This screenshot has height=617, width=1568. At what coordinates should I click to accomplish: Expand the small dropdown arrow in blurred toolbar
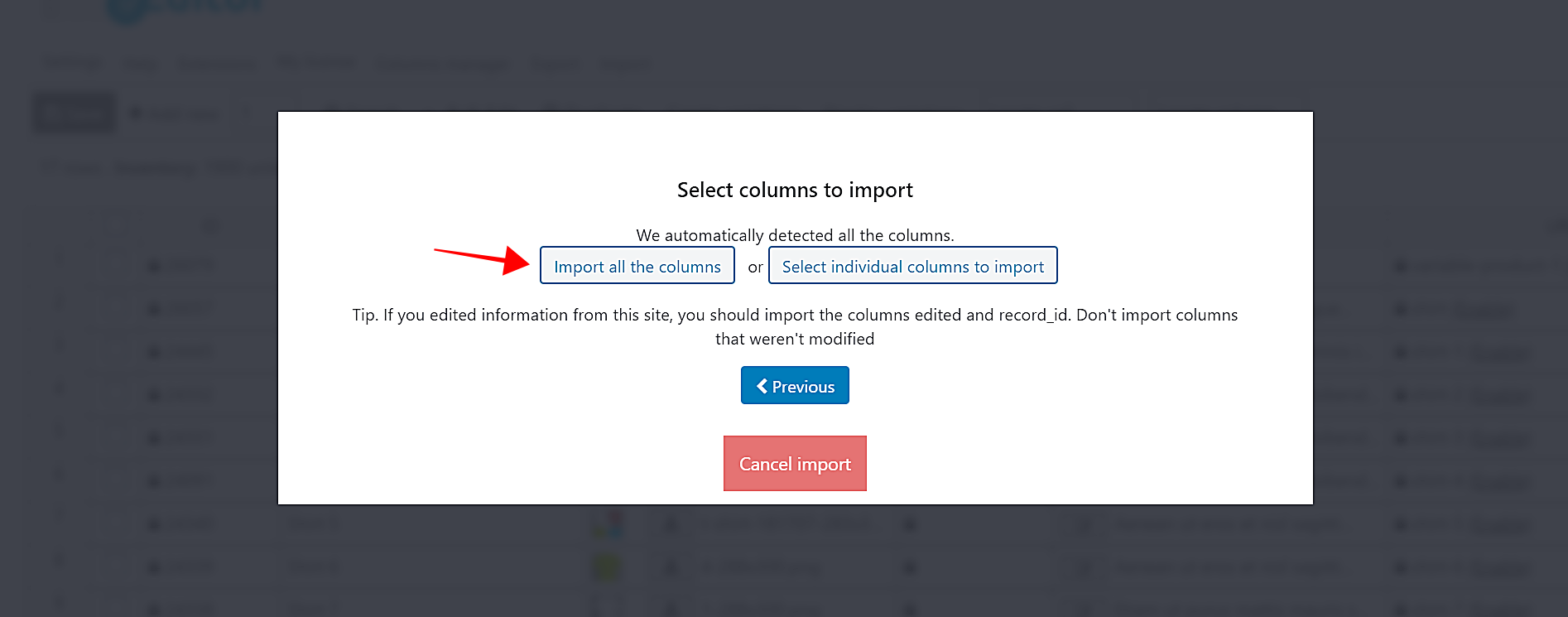pos(246,113)
